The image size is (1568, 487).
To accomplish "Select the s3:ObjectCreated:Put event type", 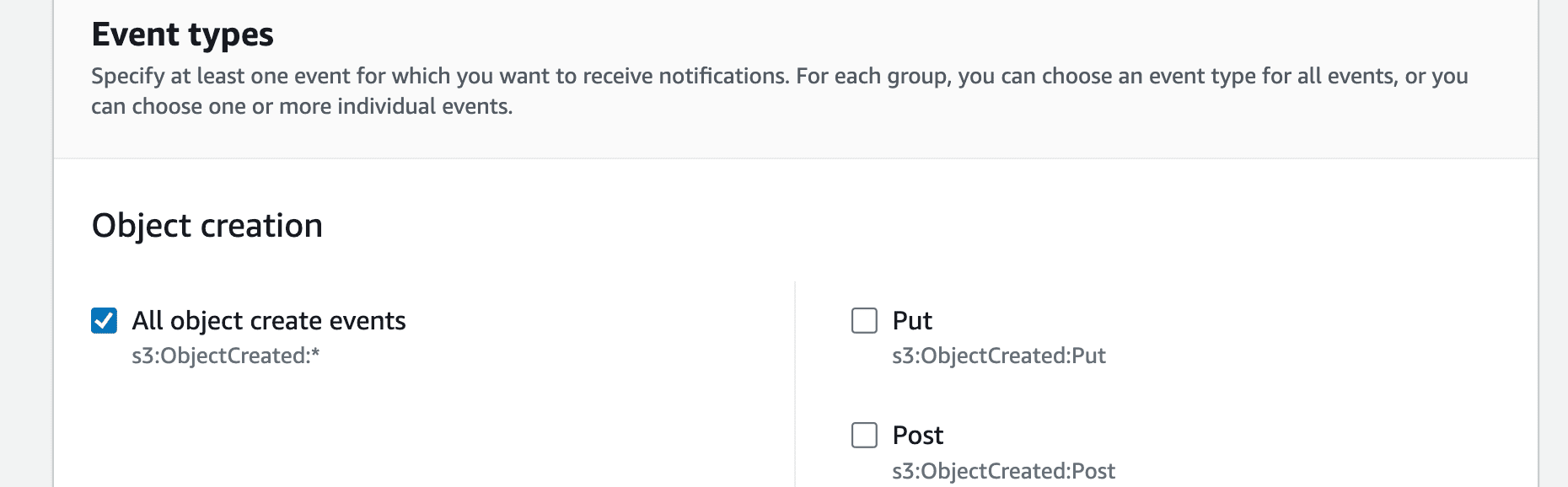I will pos(863,321).
